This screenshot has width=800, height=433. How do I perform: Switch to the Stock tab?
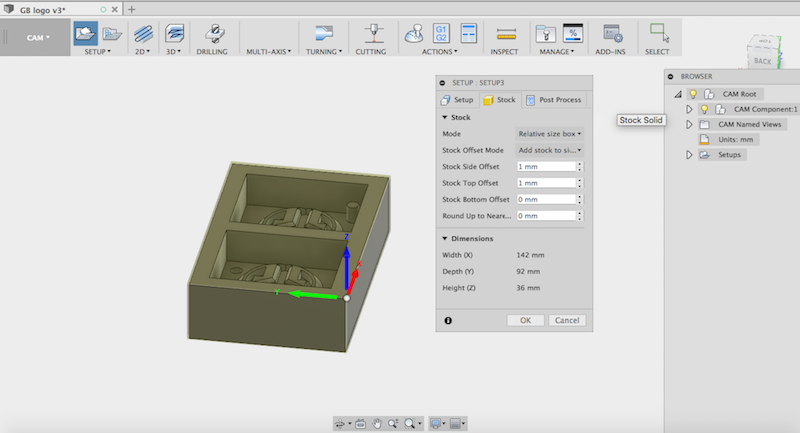click(x=499, y=100)
